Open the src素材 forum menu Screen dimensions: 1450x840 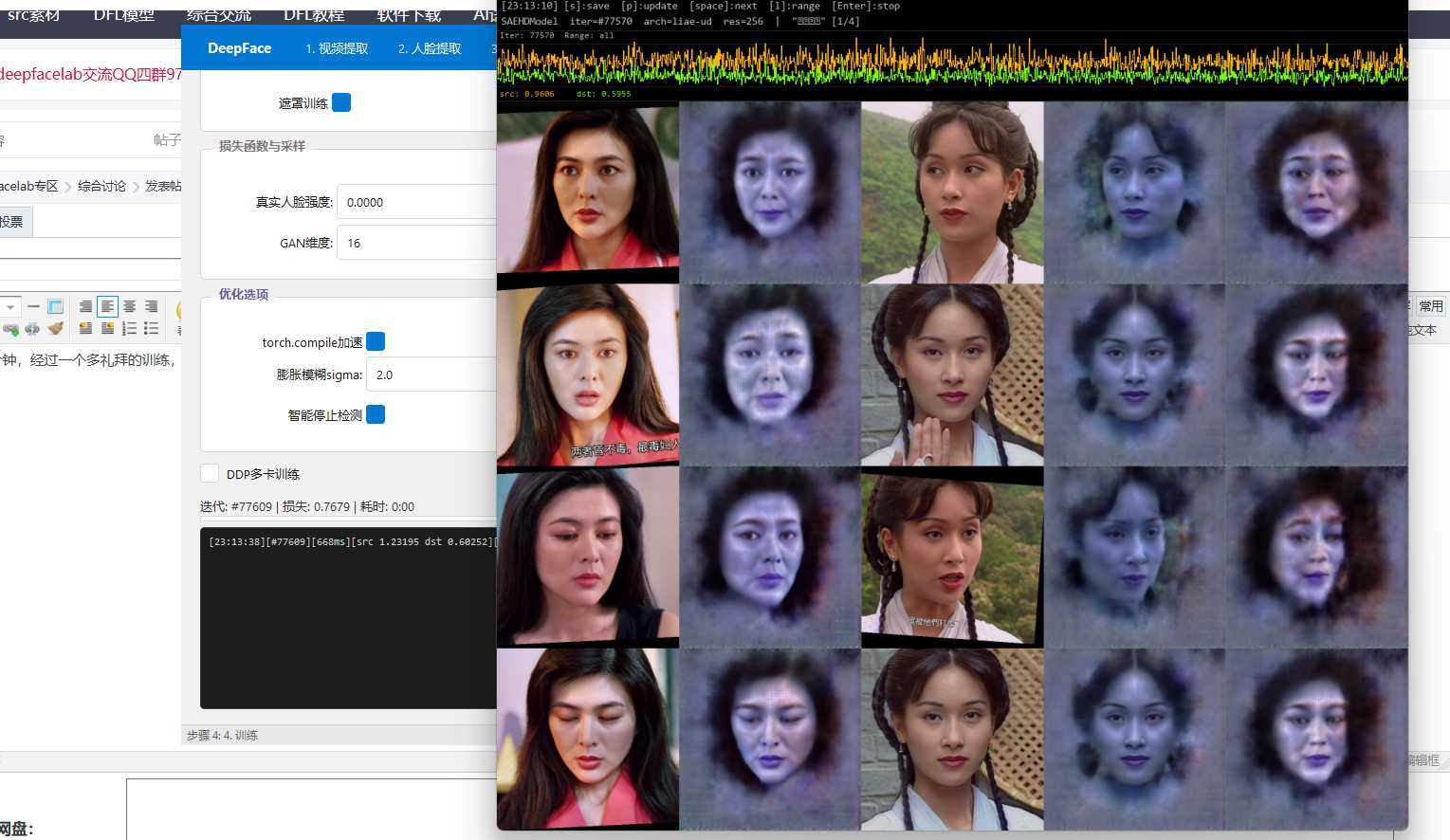[33, 15]
